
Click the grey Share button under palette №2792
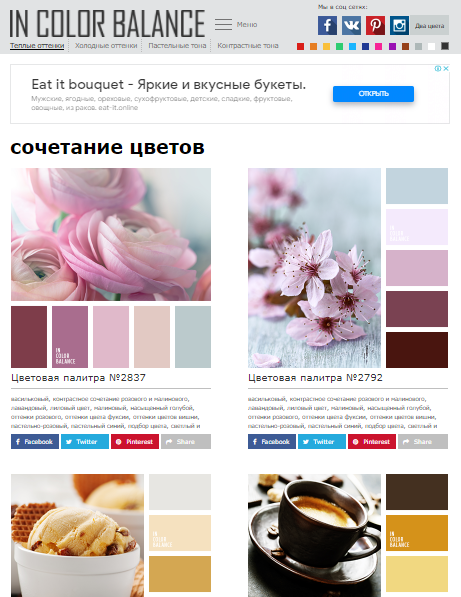(x=423, y=442)
